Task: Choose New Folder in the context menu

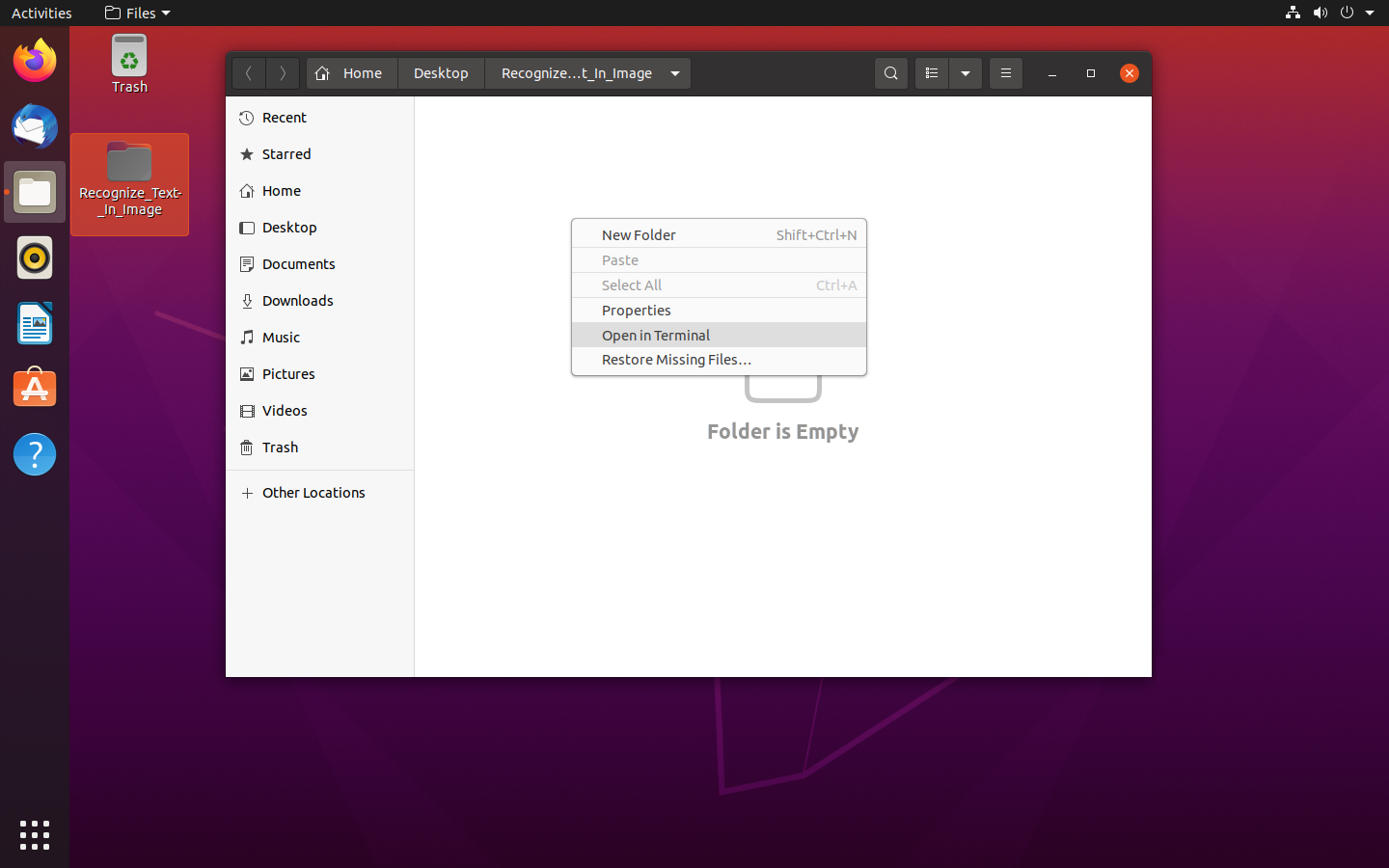Action: click(x=639, y=235)
